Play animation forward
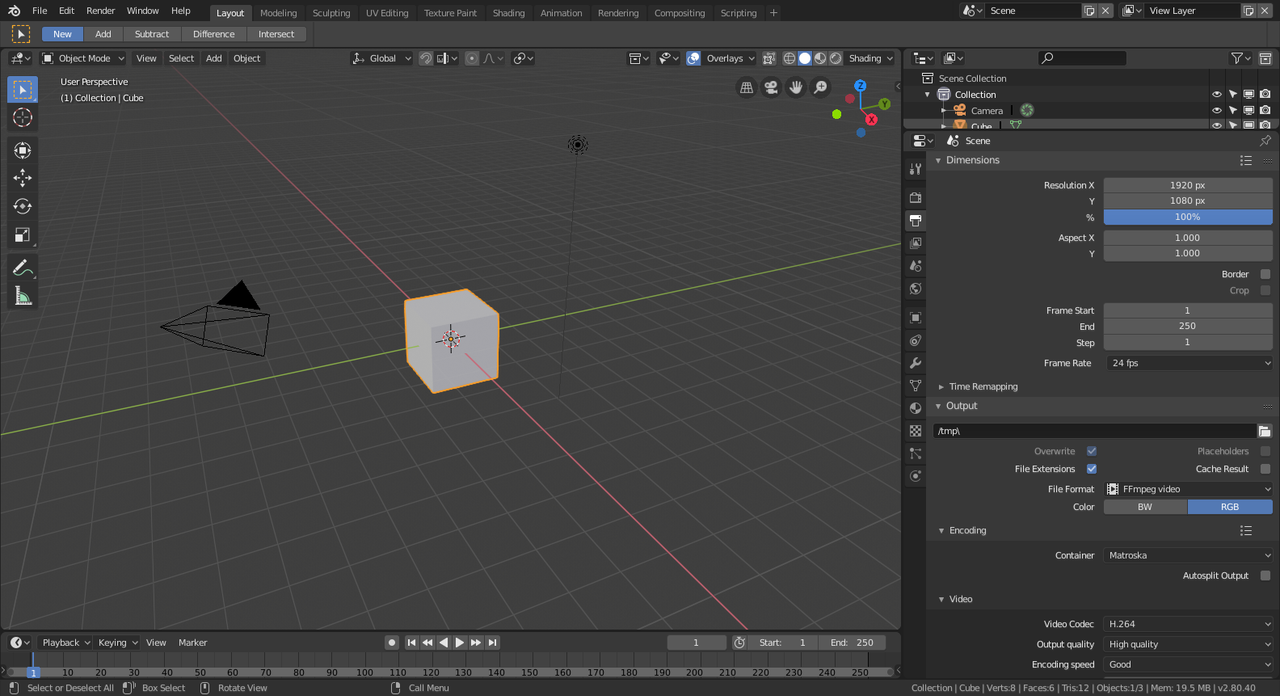 pos(460,643)
